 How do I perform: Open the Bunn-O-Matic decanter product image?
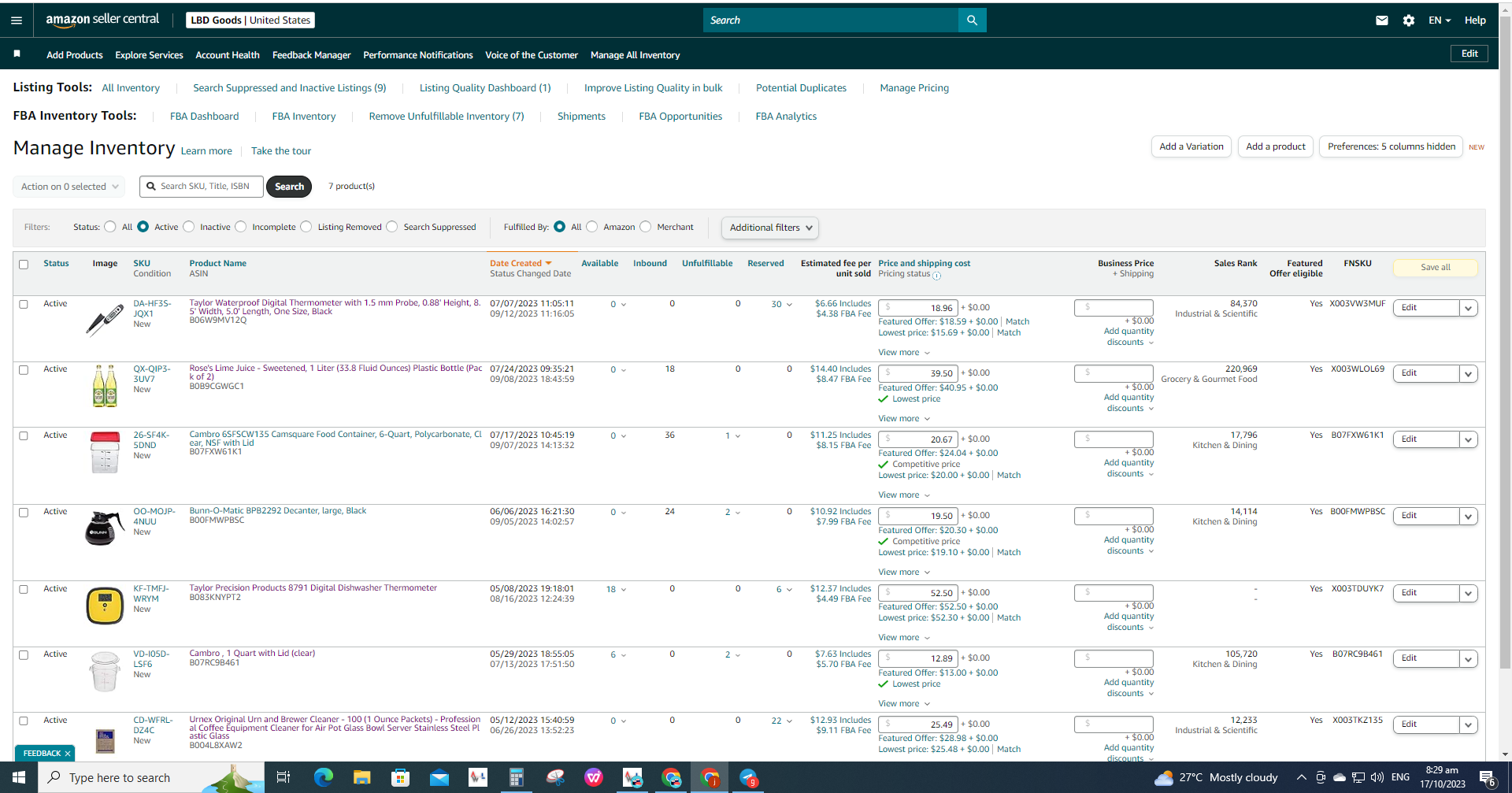pyautogui.click(x=105, y=528)
